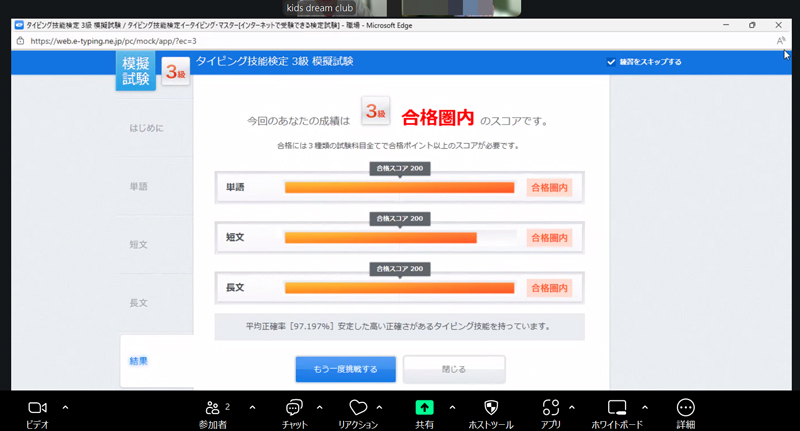
Task: Expand chat options caret
Action: point(319,408)
